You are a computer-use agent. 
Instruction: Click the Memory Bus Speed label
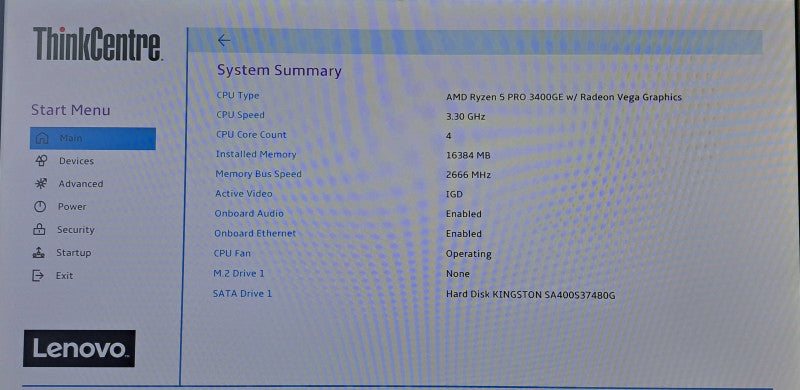258,174
